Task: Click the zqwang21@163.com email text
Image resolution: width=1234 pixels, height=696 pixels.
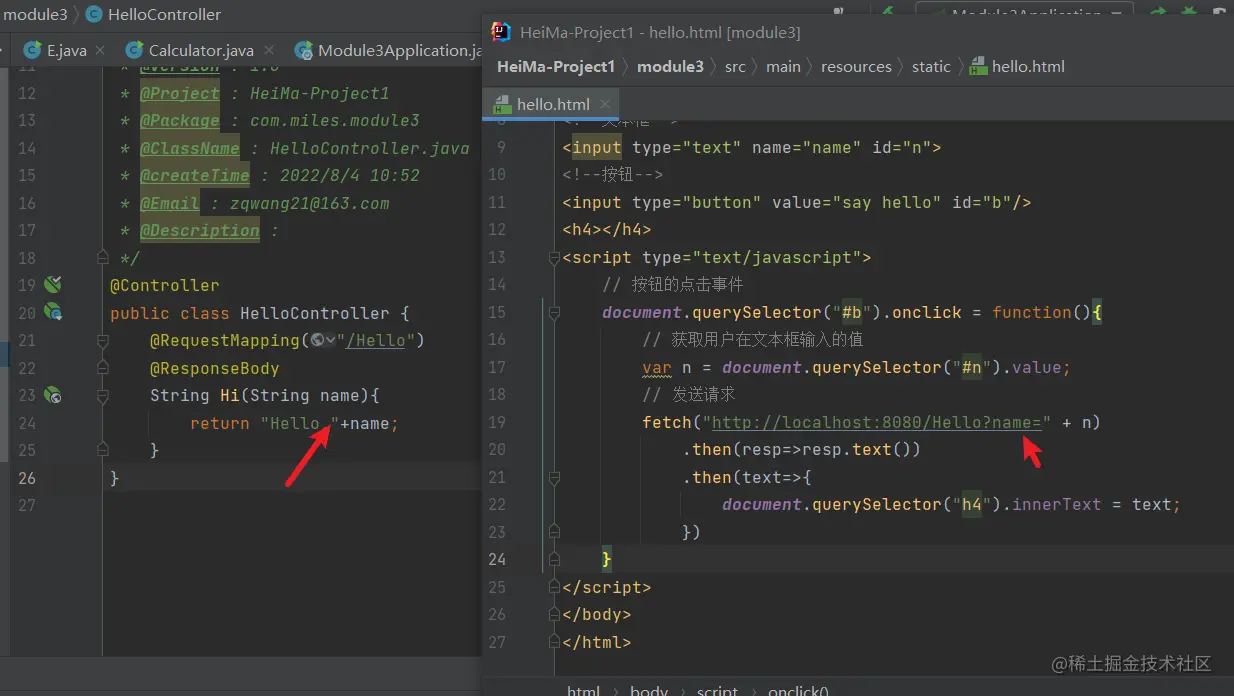Action: click(x=309, y=203)
